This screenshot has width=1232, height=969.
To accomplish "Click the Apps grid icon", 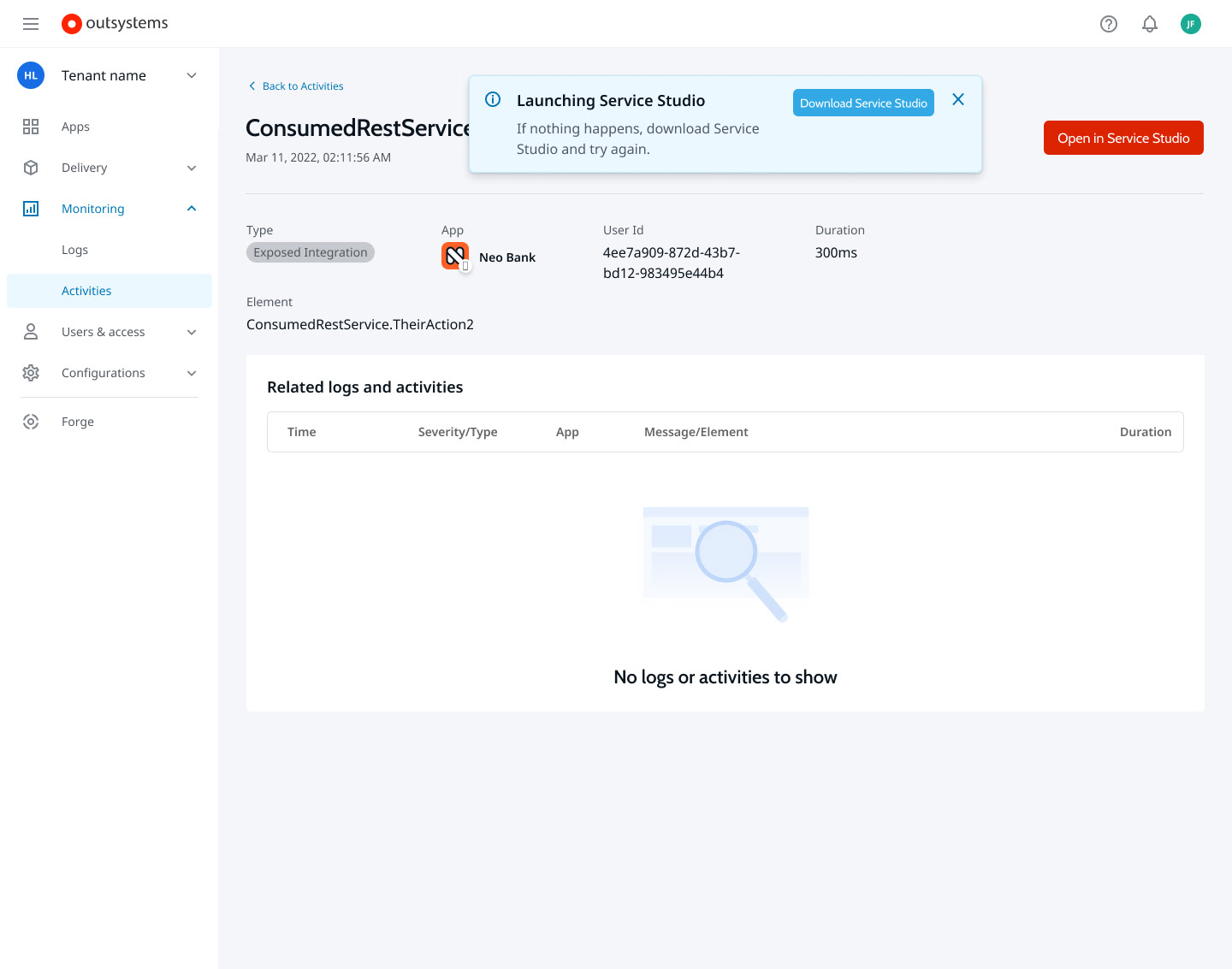I will (31, 127).
